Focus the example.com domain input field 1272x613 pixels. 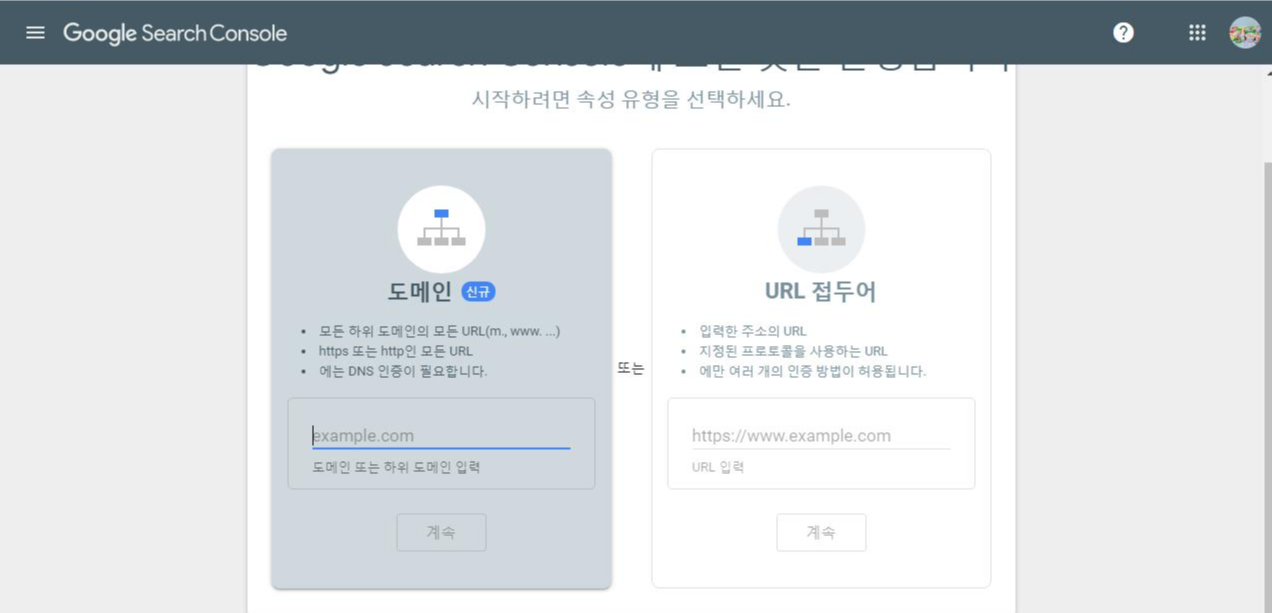(441, 436)
